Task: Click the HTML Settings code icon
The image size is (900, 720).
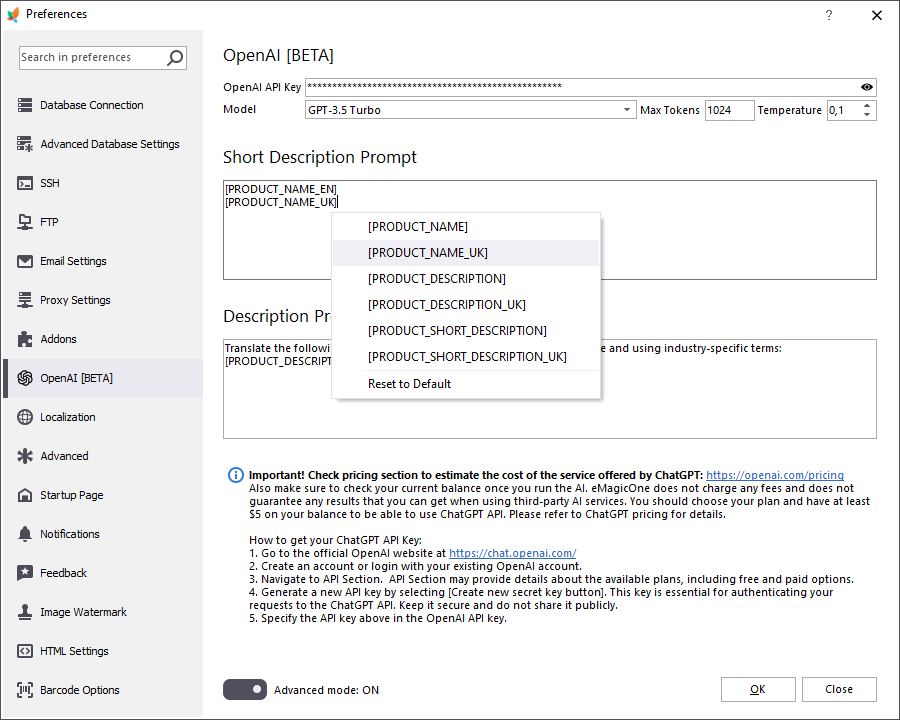Action: click(25, 651)
